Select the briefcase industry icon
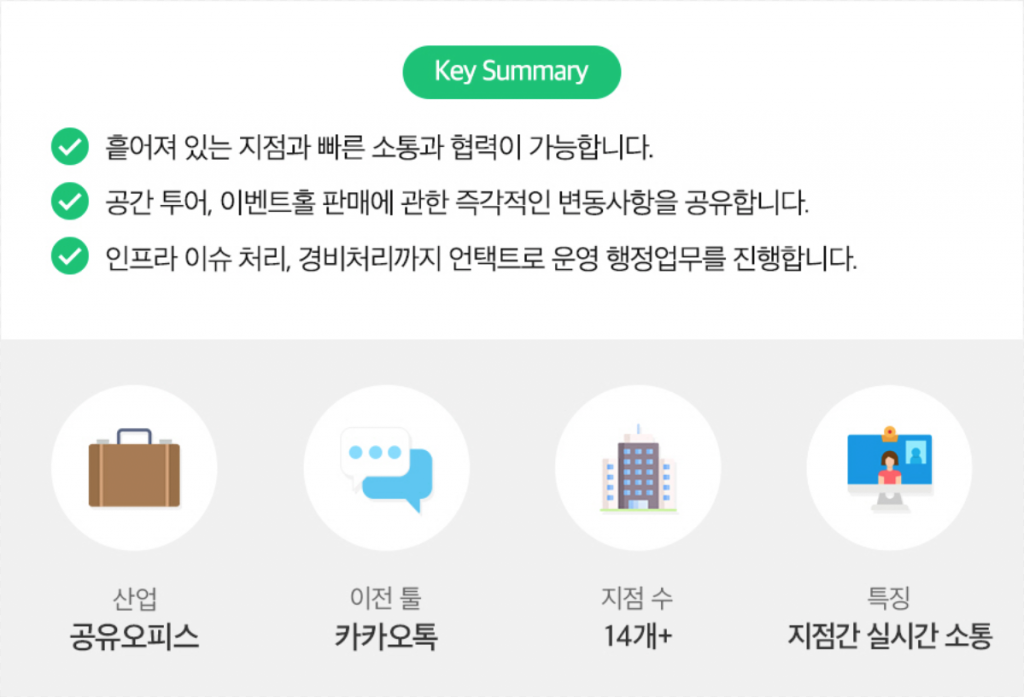 coord(134,468)
